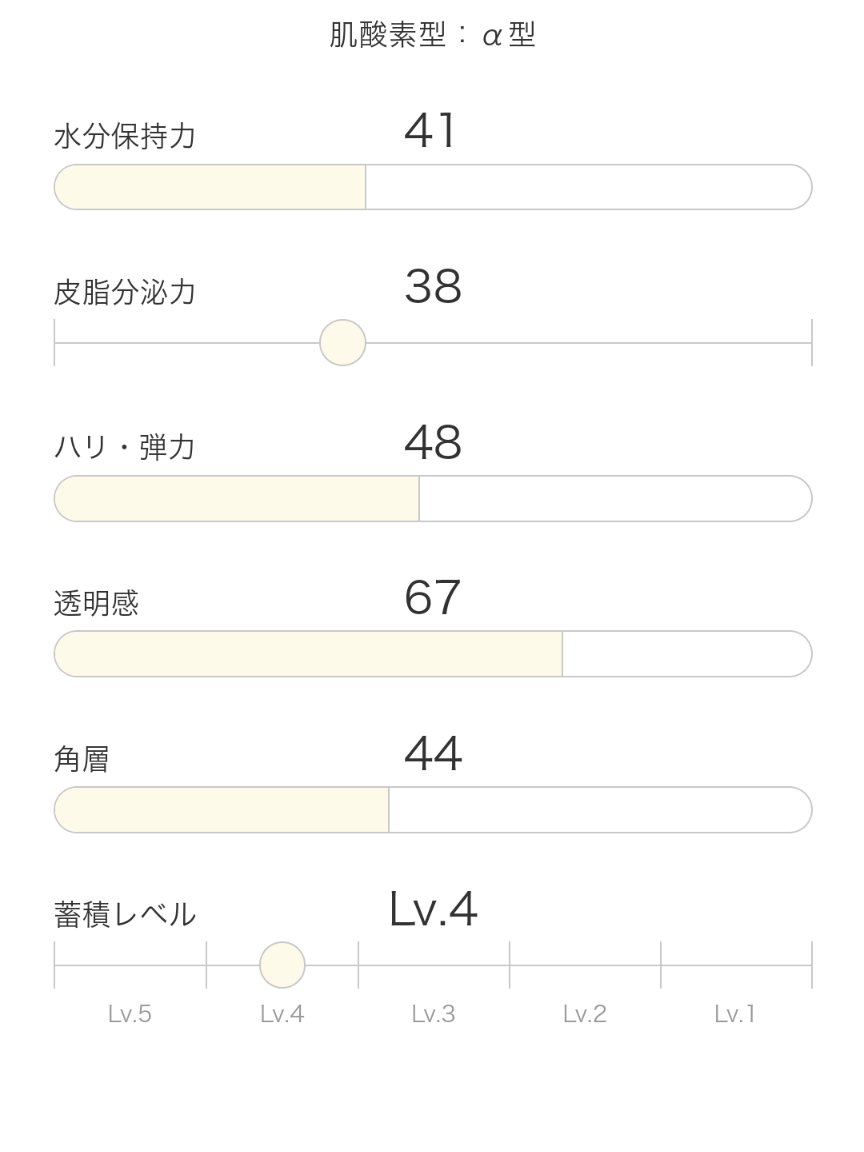Click the score value 38
Image resolution: width=864 pixels, height=1152 pixels.
coord(435,288)
